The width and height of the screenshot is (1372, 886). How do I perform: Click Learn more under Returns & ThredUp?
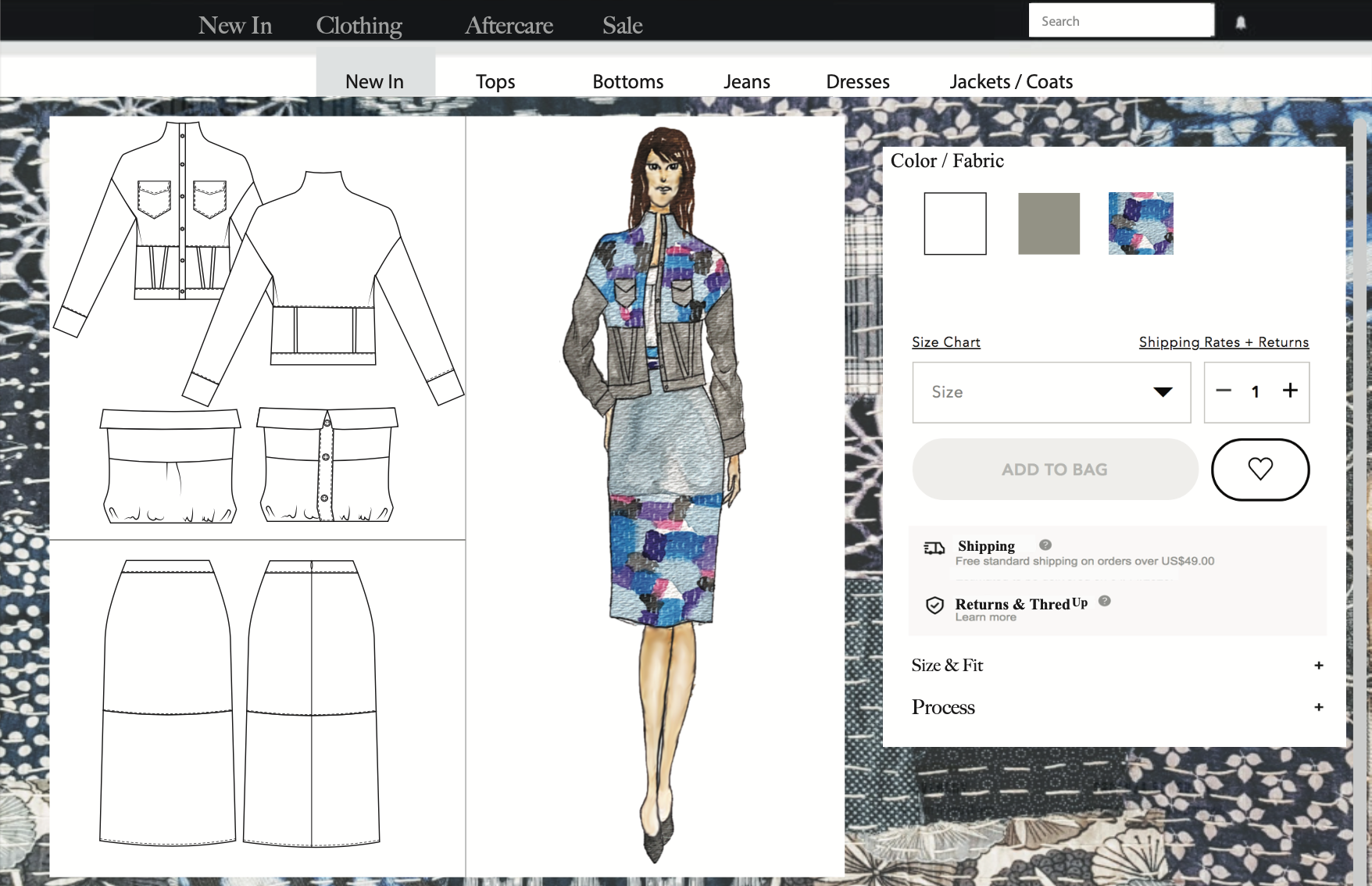point(986,617)
